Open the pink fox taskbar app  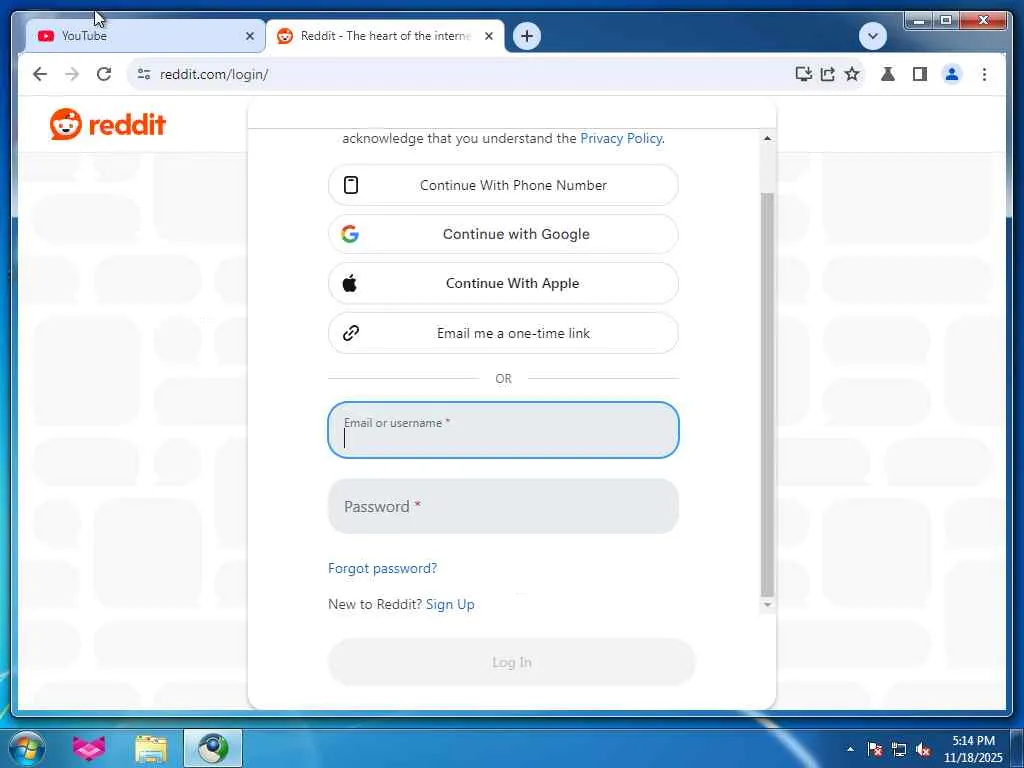89,748
